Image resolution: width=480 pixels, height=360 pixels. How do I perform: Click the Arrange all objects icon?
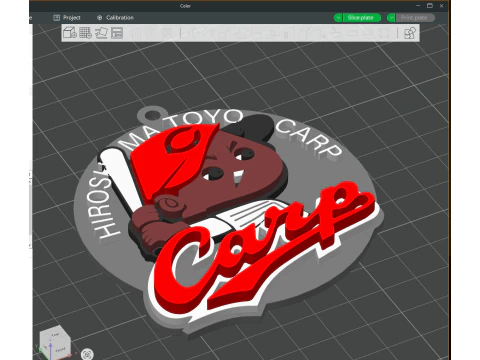[117, 33]
